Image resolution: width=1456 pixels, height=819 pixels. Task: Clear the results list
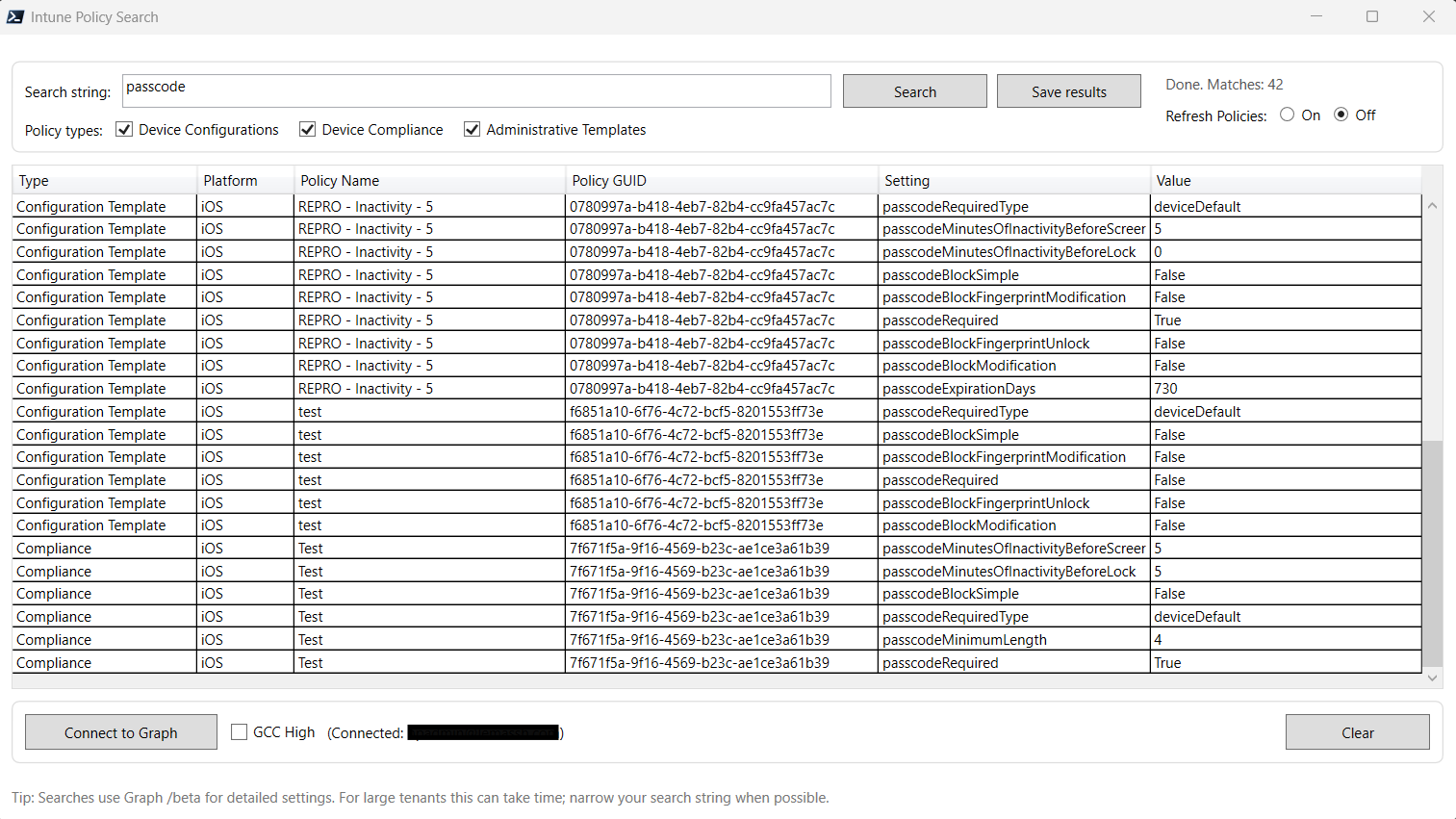click(x=1357, y=732)
